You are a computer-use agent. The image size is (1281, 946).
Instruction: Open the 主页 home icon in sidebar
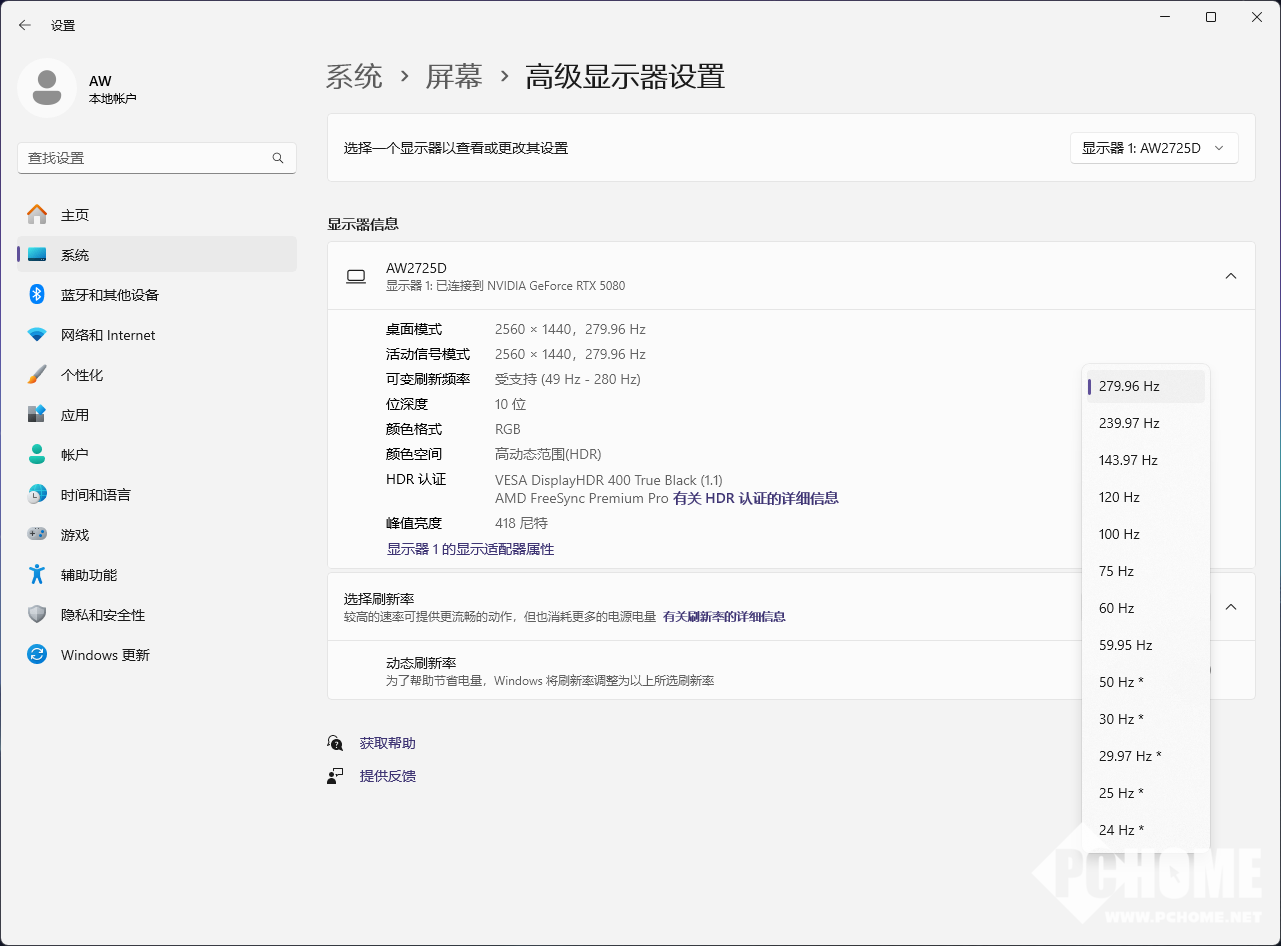[37, 215]
